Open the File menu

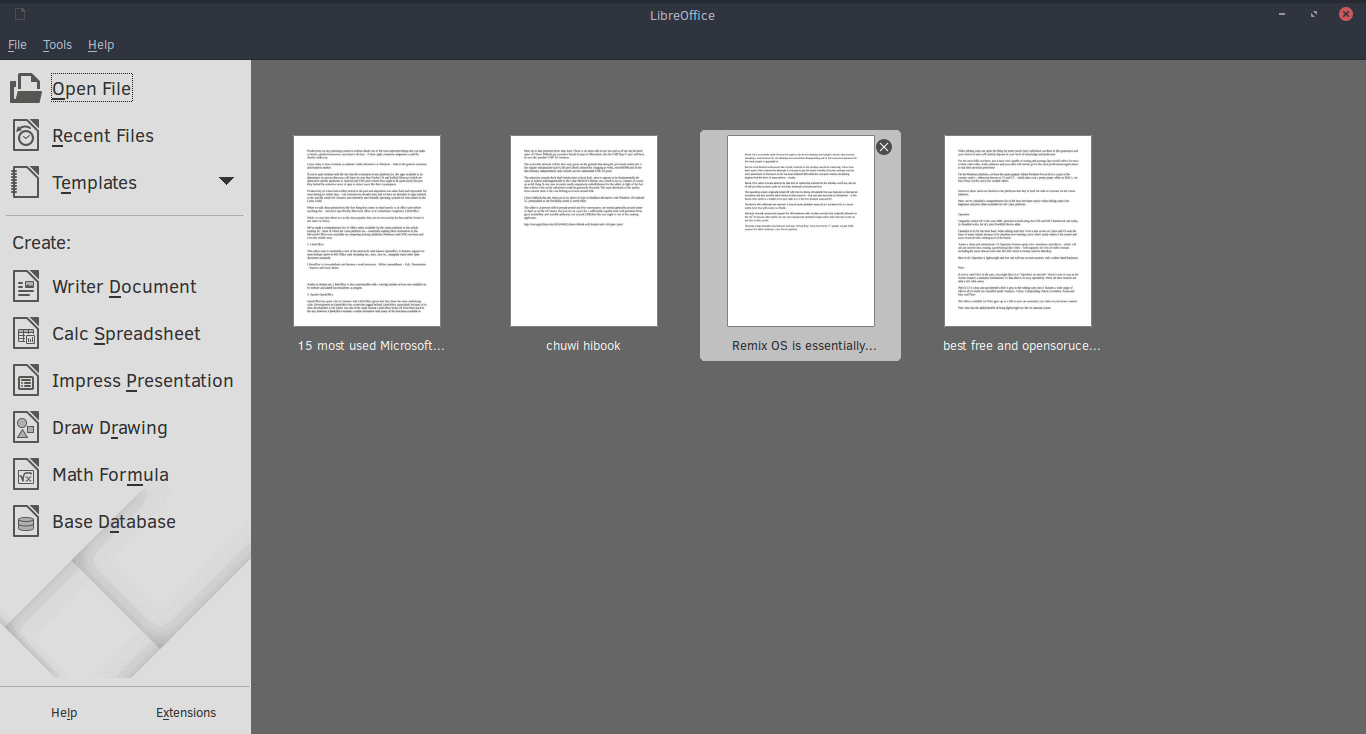tap(17, 45)
